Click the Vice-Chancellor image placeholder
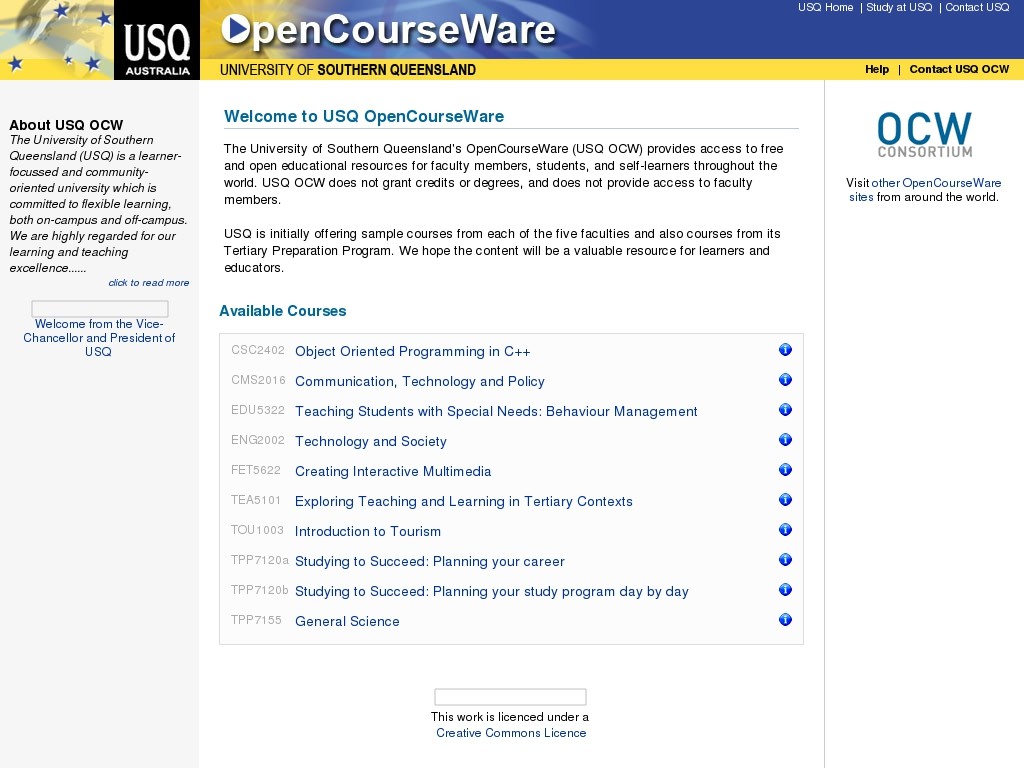Viewport: 1024px width, 768px height. 100,309
